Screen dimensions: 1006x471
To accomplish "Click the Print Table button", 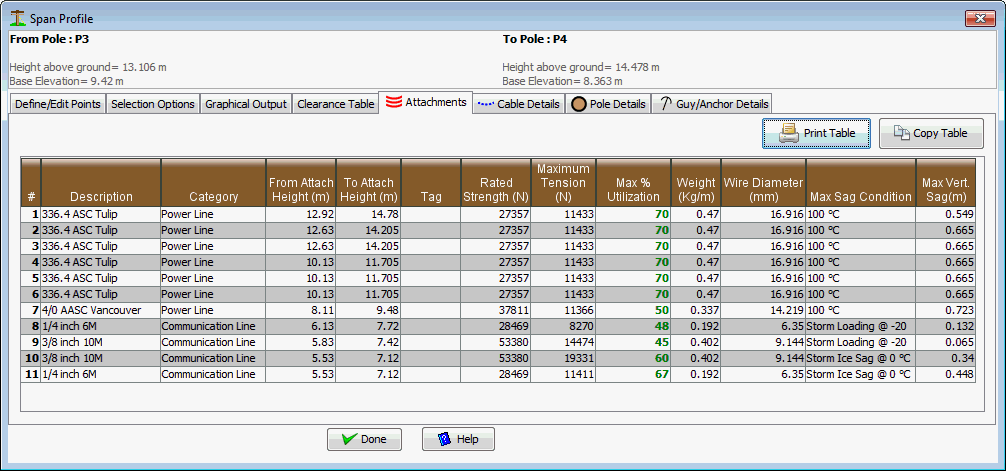I will (x=816, y=133).
